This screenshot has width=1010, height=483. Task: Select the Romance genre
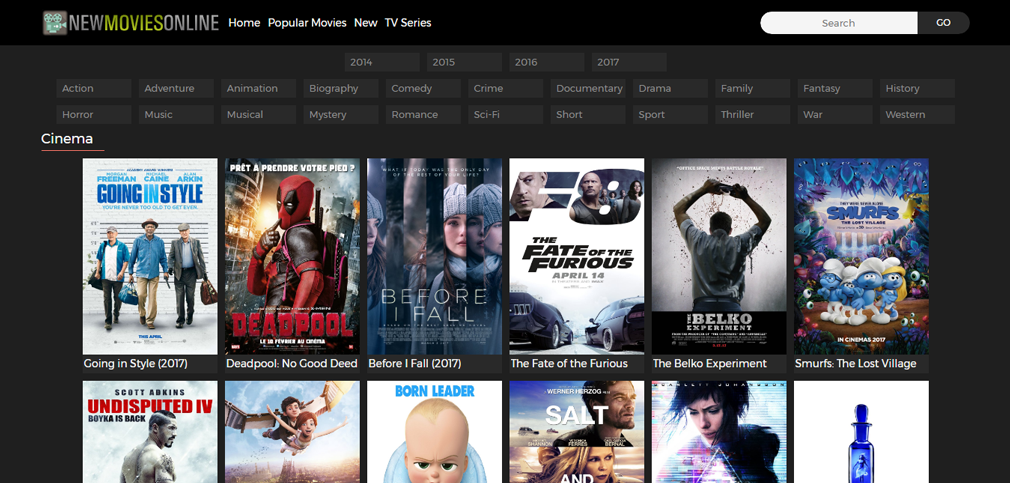[423, 115]
